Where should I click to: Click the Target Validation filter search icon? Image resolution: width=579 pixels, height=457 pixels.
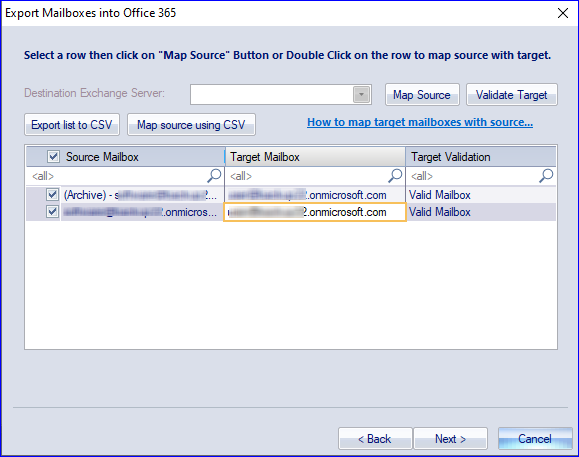[x=546, y=176]
